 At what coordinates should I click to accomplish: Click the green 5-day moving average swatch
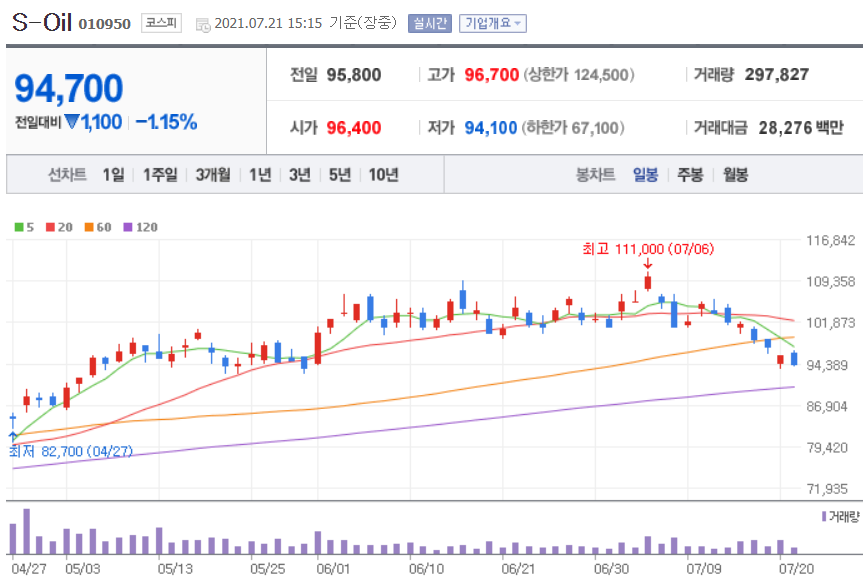pyautogui.click(x=19, y=227)
